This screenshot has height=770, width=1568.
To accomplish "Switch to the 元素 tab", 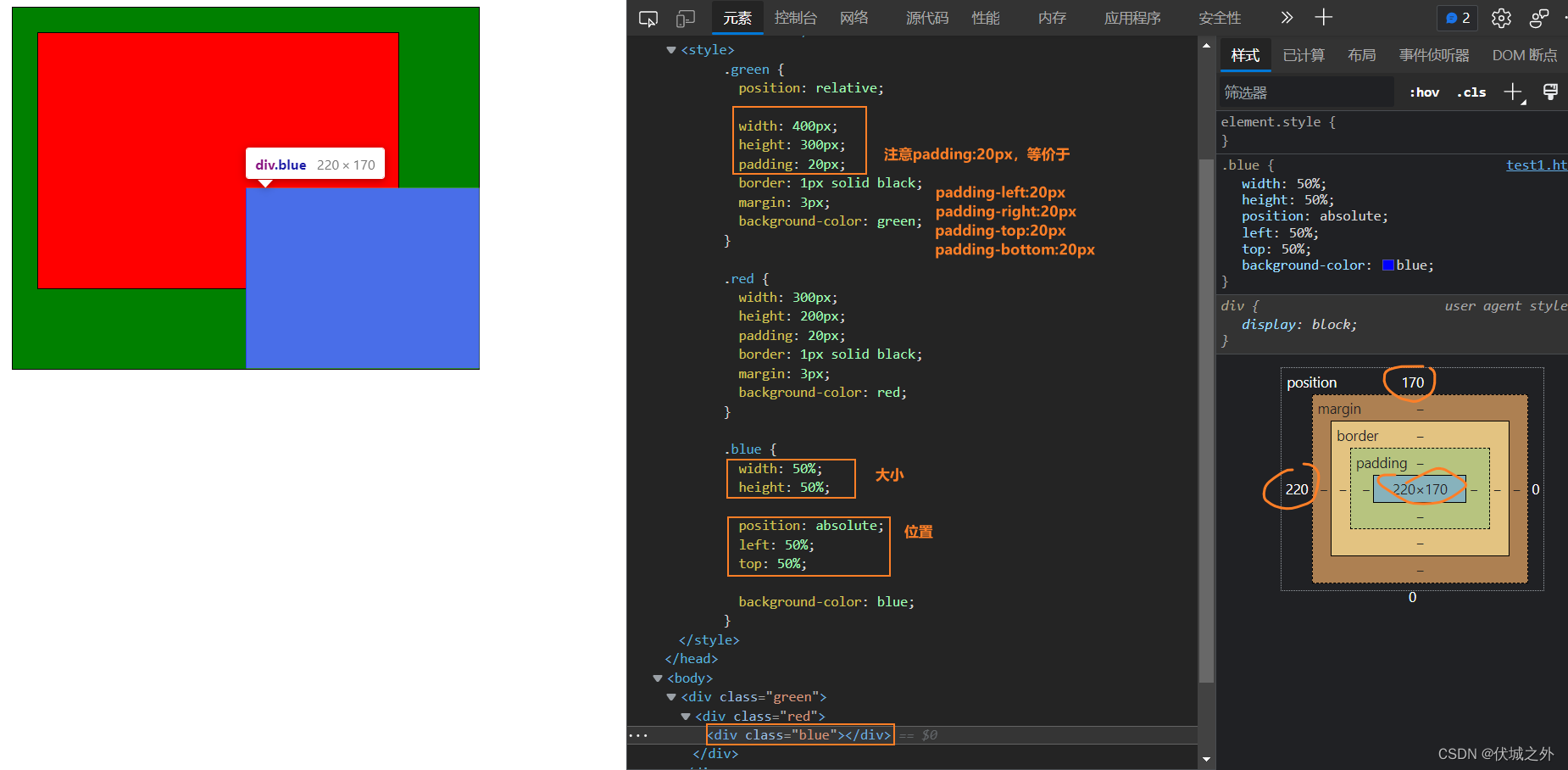I will (x=737, y=18).
